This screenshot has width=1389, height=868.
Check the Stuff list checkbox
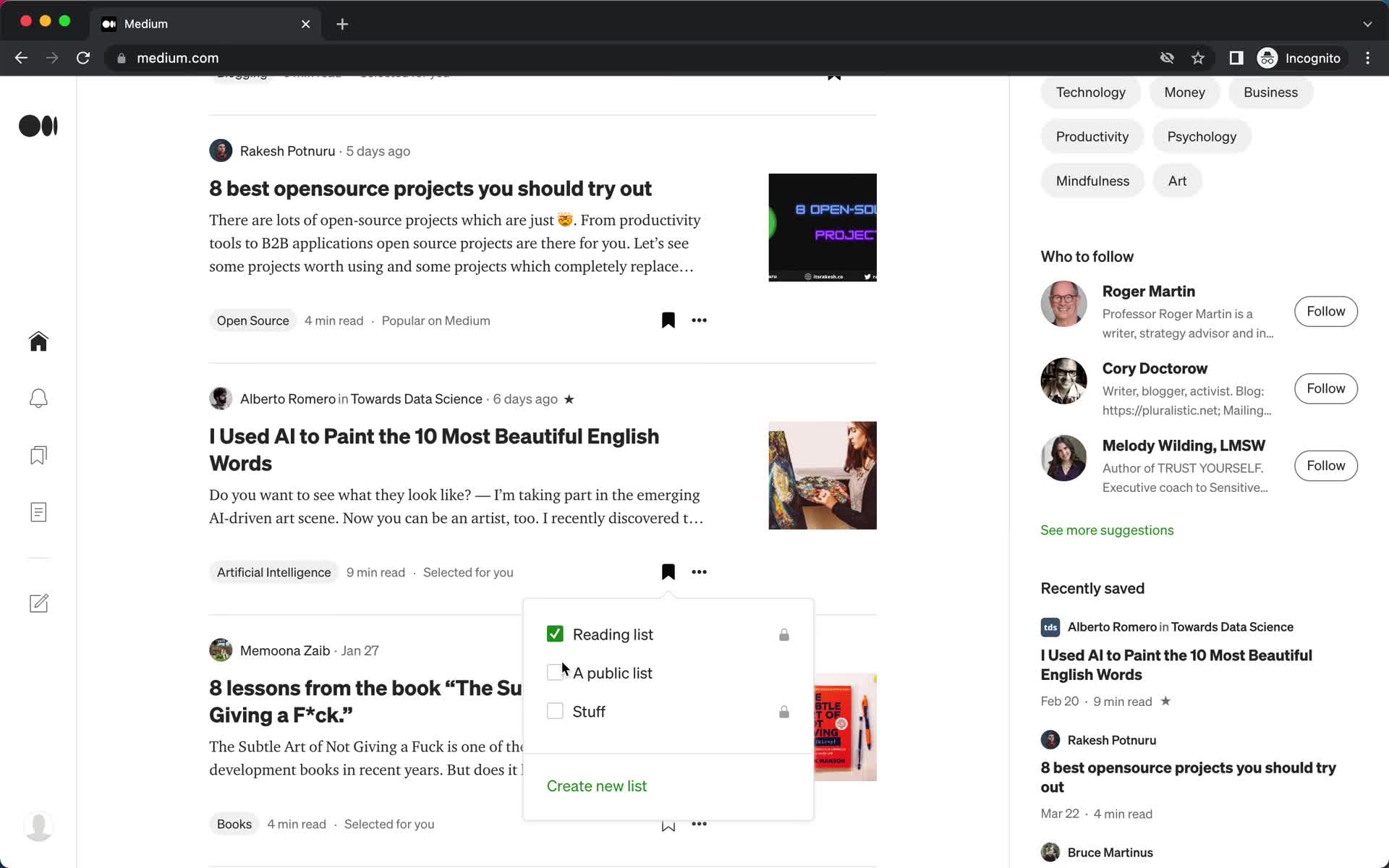click(x=555, y=711)
